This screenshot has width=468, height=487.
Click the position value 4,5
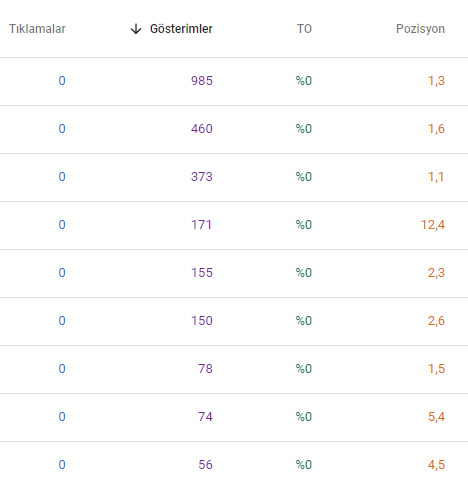[x=436, y=465]
